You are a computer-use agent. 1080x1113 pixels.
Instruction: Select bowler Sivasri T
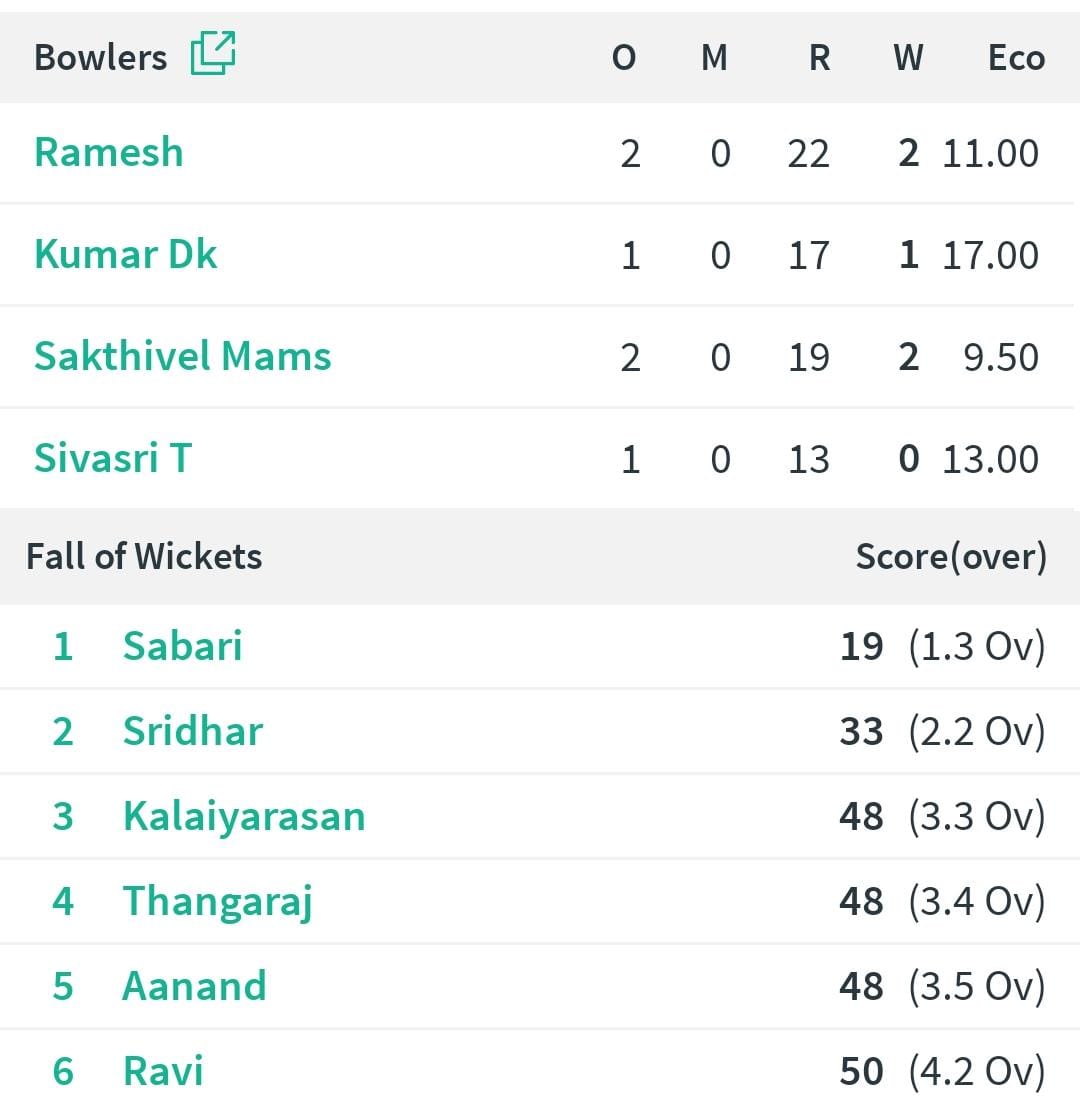113,458
